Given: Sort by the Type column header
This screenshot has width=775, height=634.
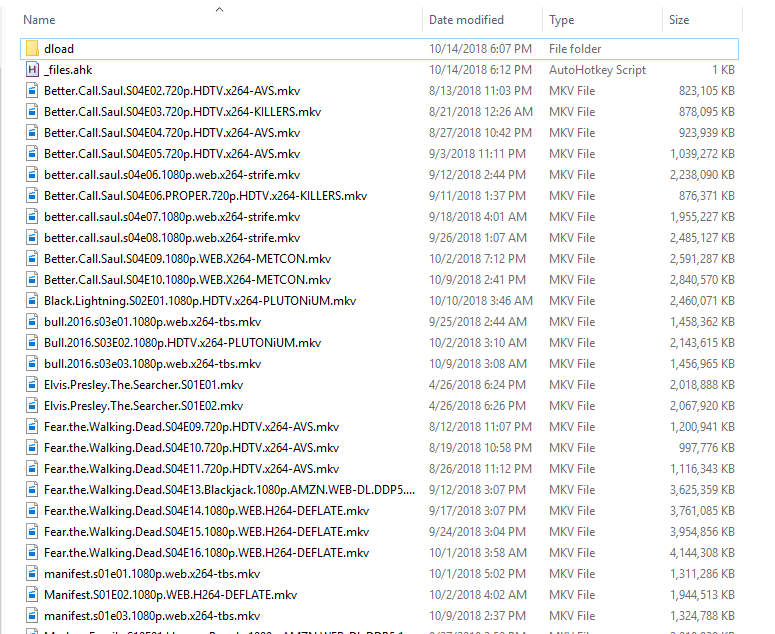Looking at the screenshot, I should click(561, 20).
